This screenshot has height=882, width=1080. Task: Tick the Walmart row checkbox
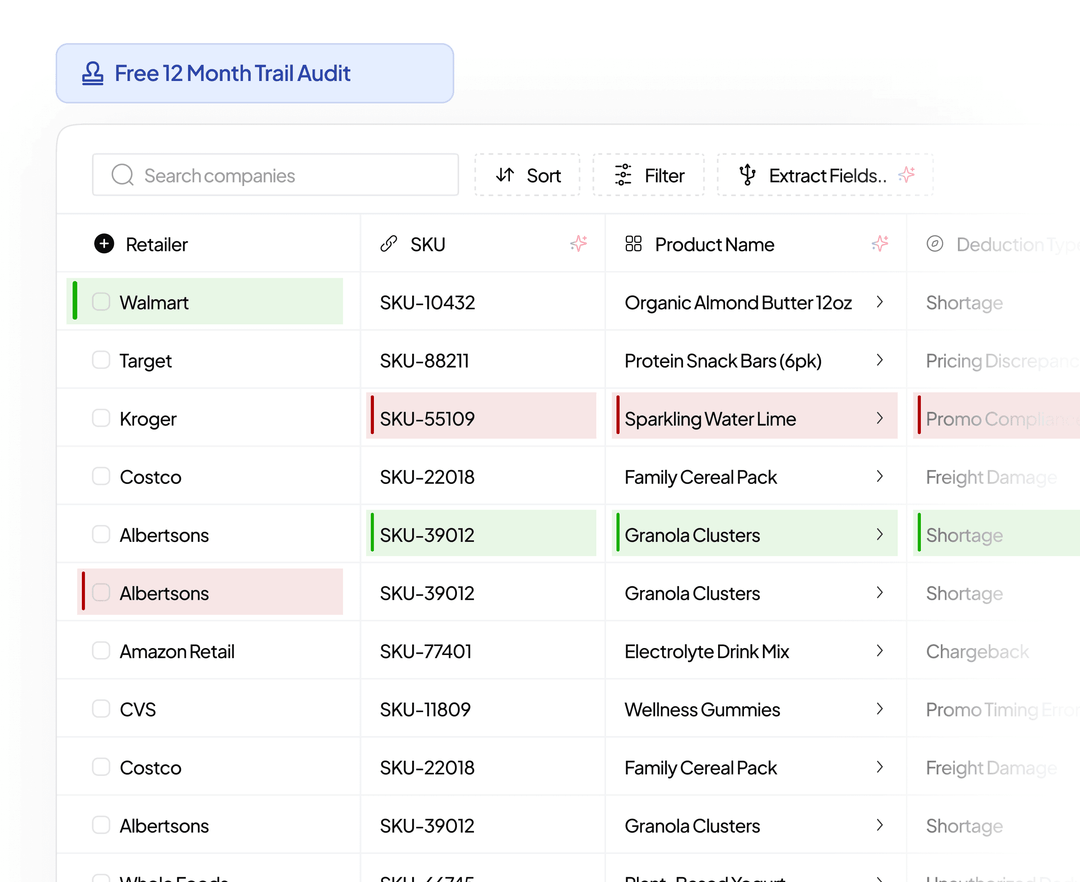click(101, 302)
